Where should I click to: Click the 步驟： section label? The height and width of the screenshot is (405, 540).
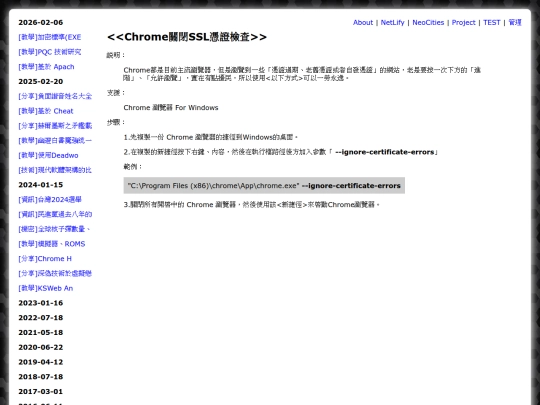point(116,122)
